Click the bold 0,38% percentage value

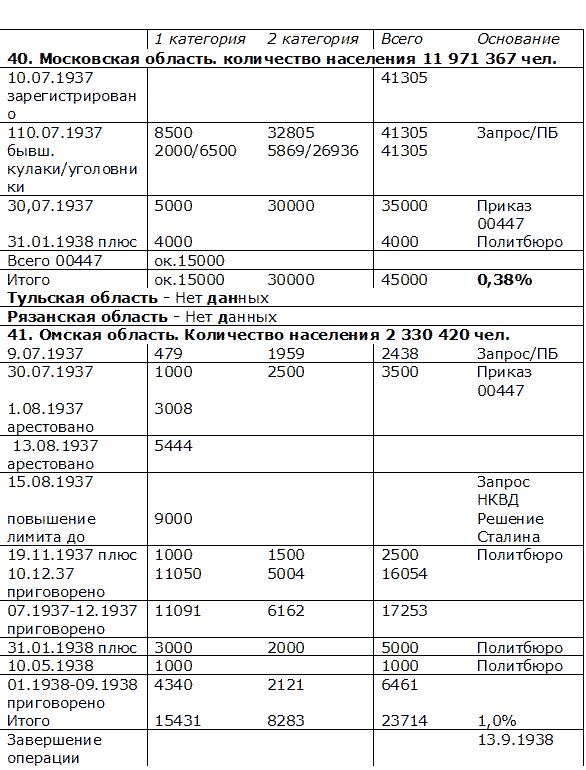pyautogui.click(x=504, y=280)
